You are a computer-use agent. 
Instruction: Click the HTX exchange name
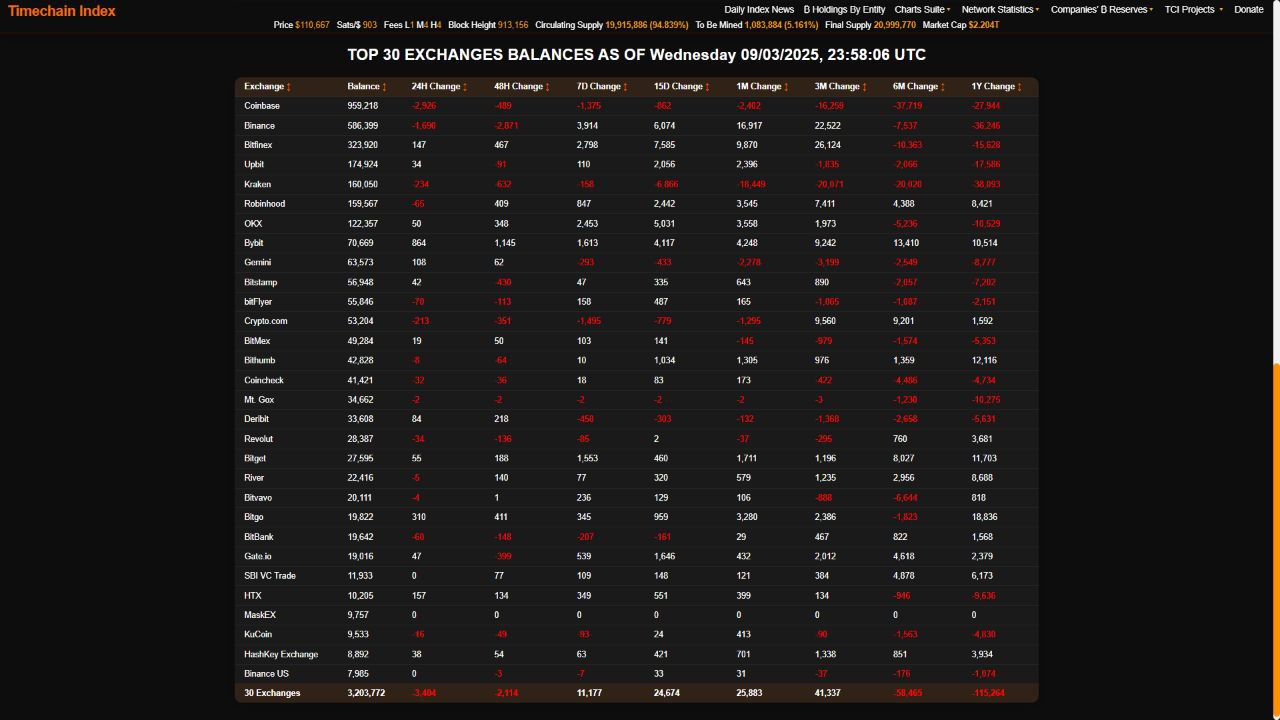point(253,595)
